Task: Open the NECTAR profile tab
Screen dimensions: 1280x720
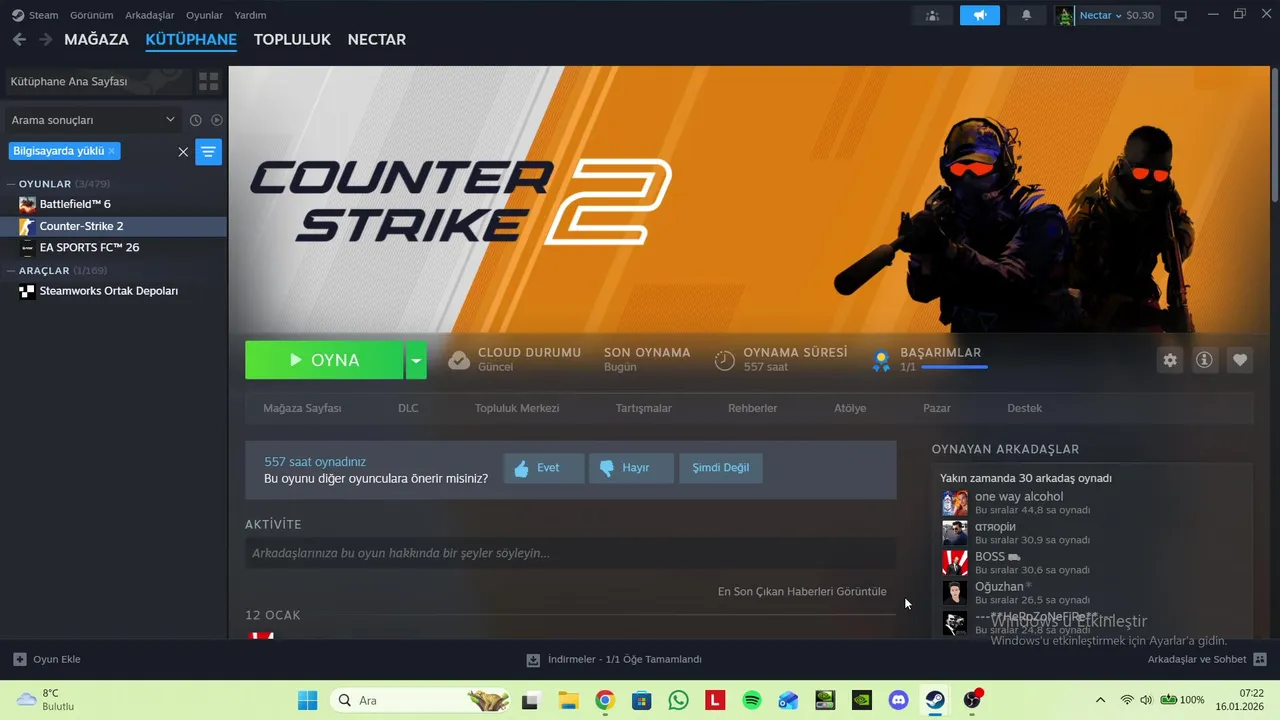Action: pos(376,40)
